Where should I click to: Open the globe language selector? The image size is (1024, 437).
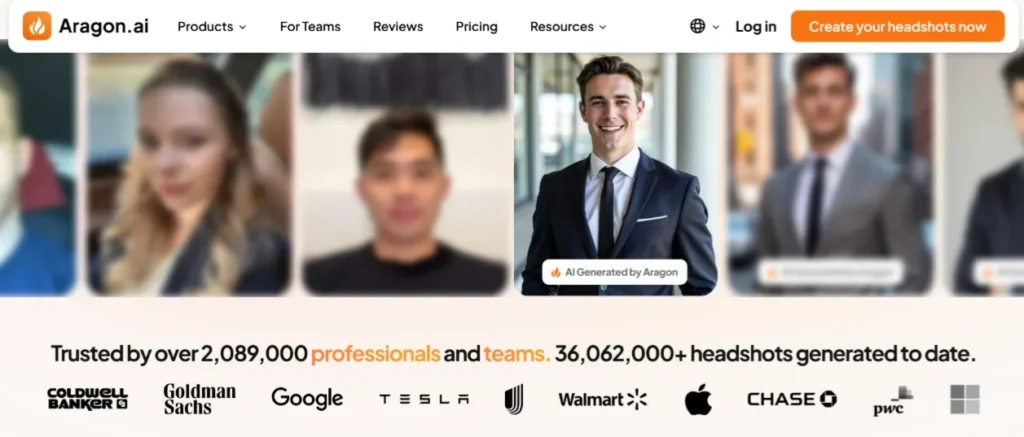coord(697,26)
